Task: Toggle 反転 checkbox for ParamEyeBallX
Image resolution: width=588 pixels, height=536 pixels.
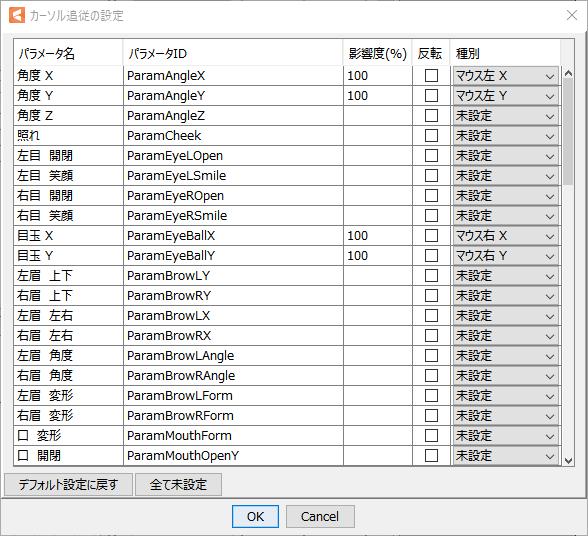Action: [x=431, y=236]
